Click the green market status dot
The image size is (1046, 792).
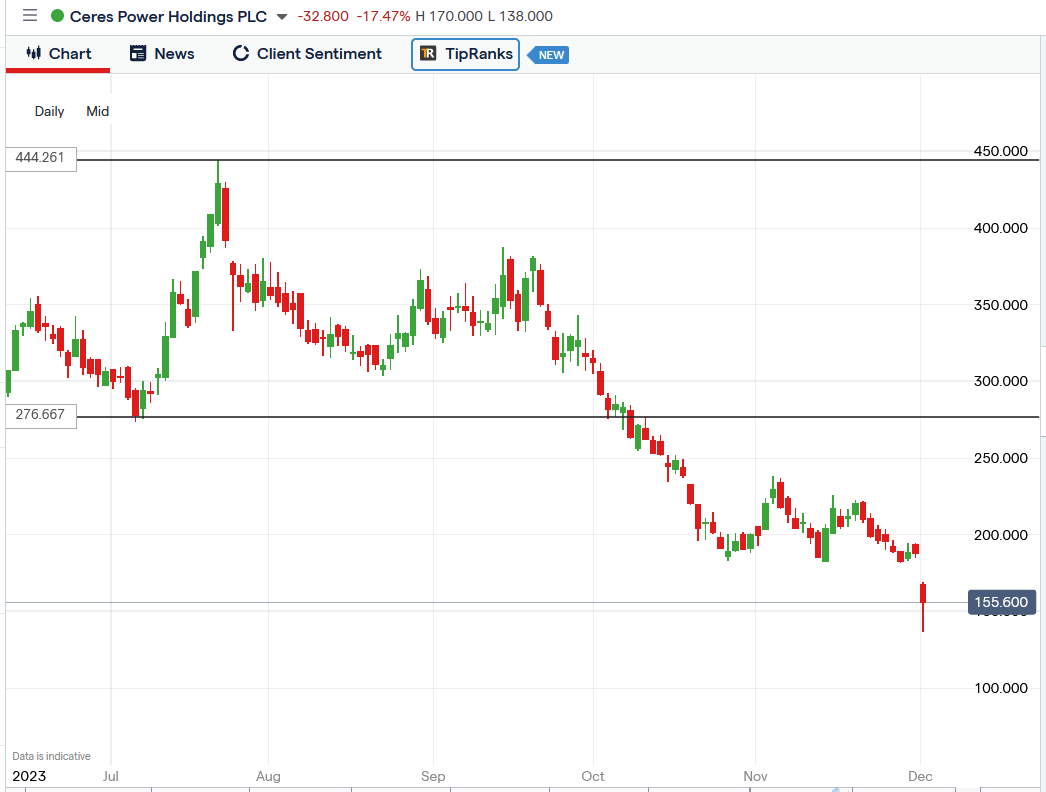[x=57, y=15]
